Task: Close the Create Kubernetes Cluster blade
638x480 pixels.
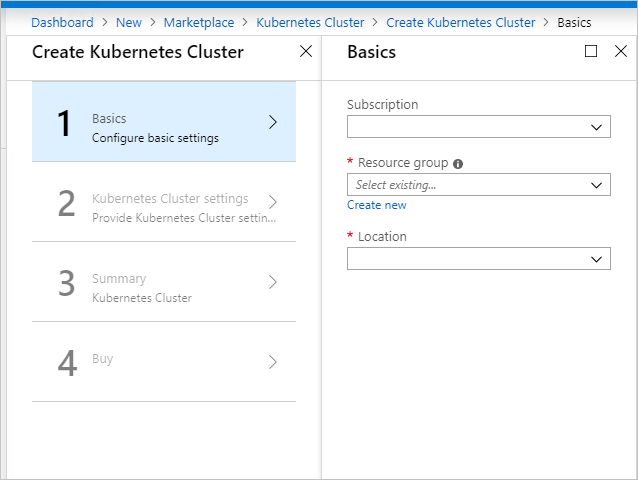Action: coord(306,51)
